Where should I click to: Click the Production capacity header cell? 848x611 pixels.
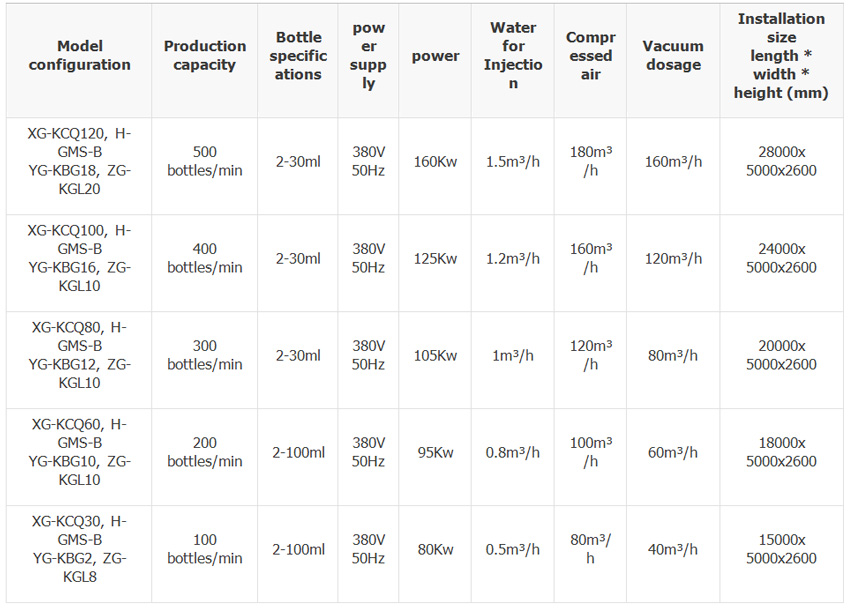click(x=205, y=56)
